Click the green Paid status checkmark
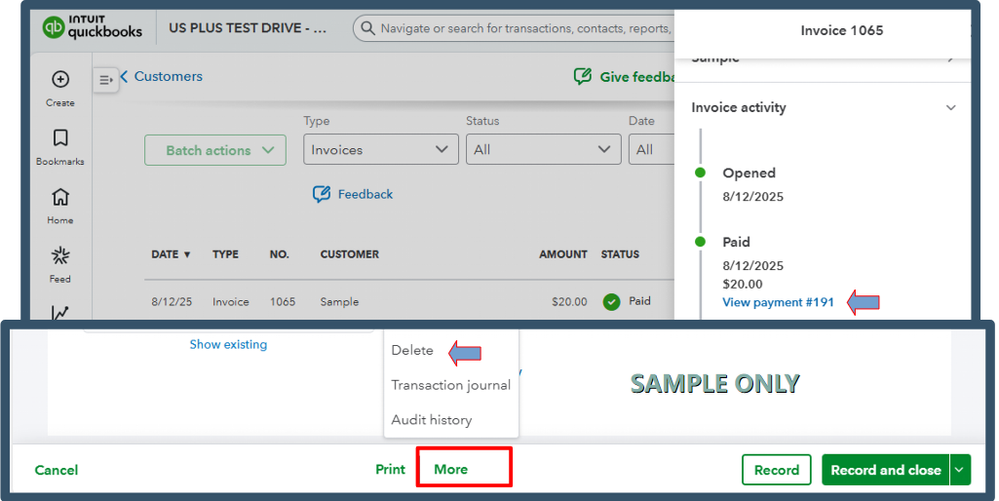999x501 pixels. click(612, 301)
